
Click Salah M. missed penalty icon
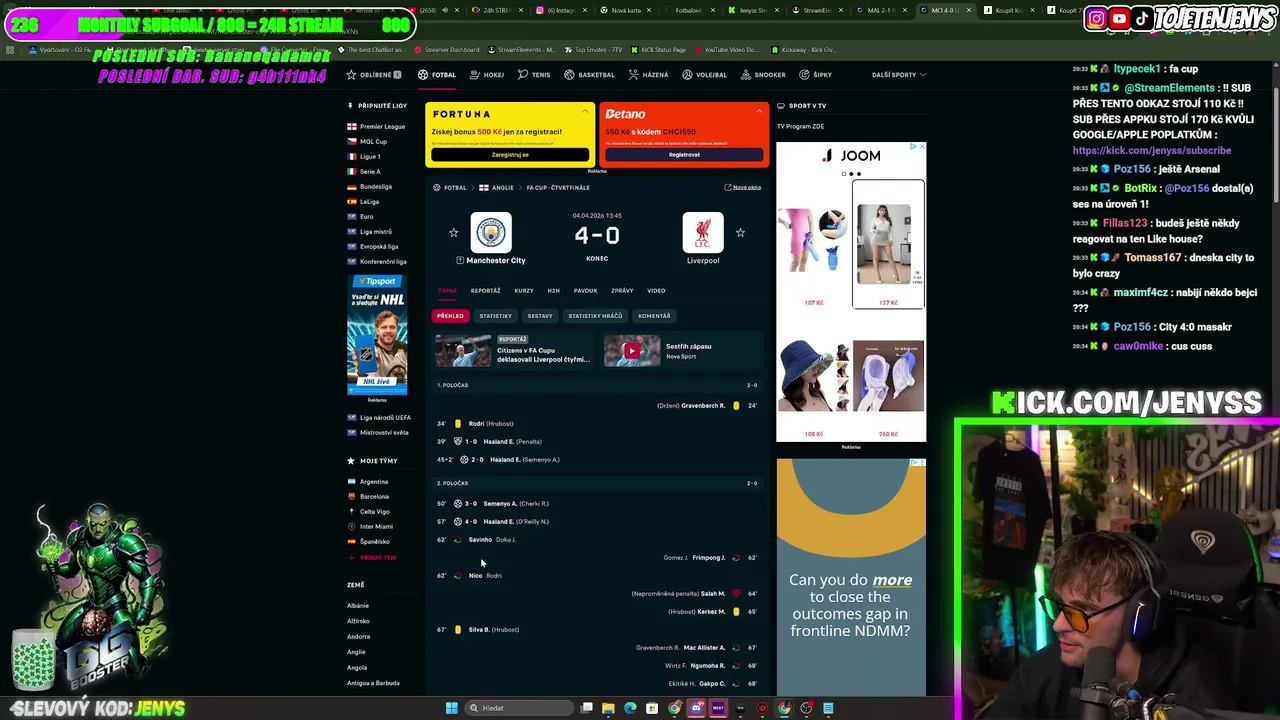click(x=736, y=594)
